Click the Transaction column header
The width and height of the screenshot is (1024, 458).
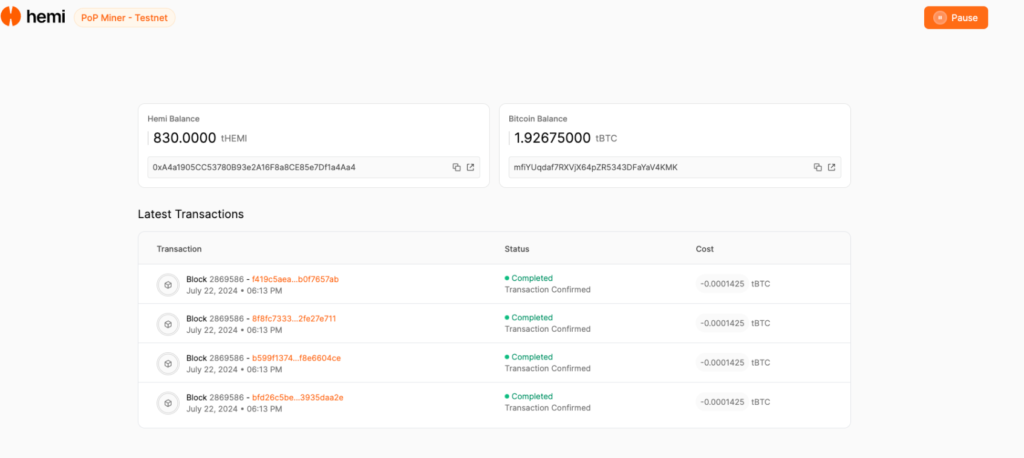tap(179, 249)
